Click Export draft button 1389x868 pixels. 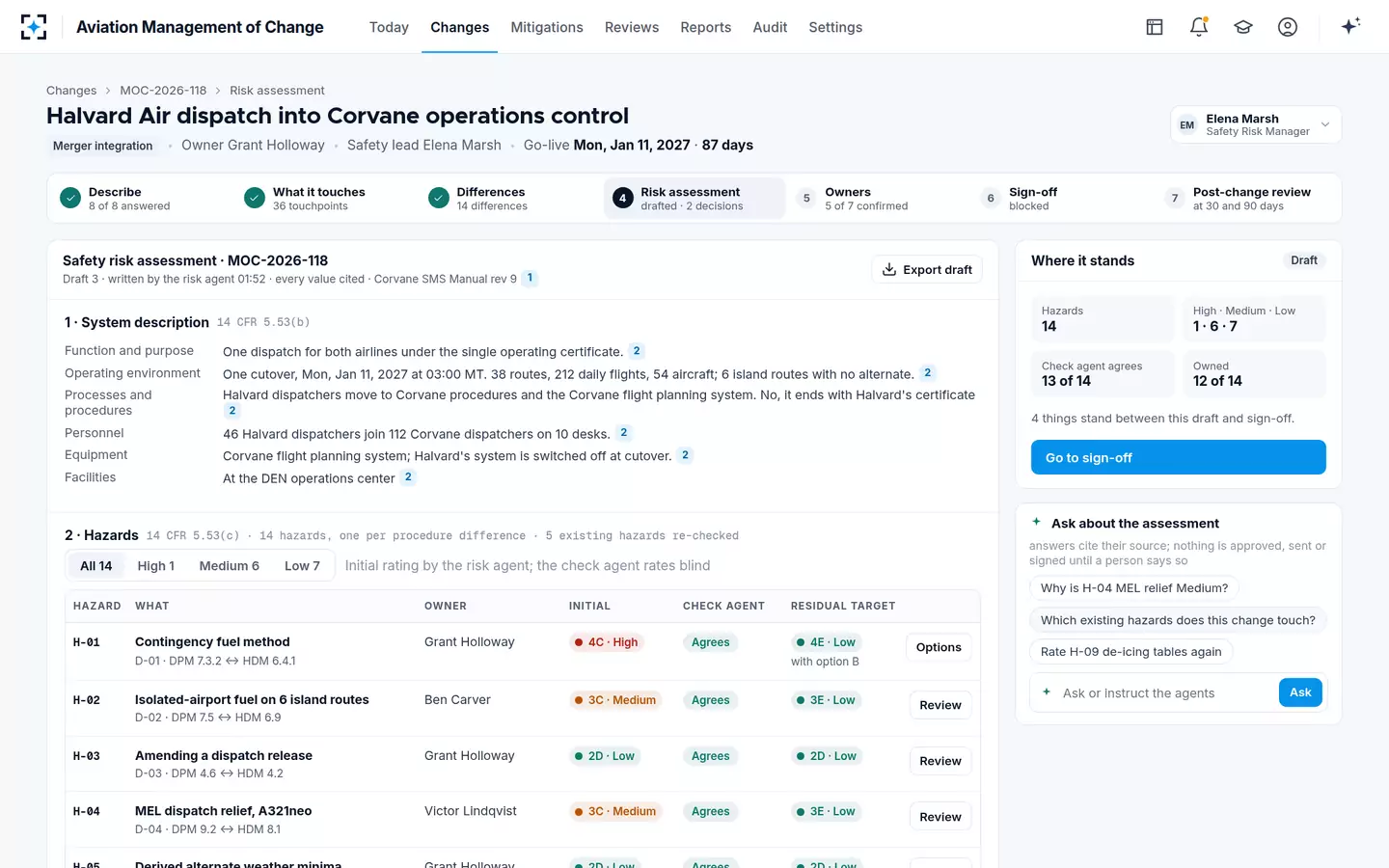click(x=927, y=270)
